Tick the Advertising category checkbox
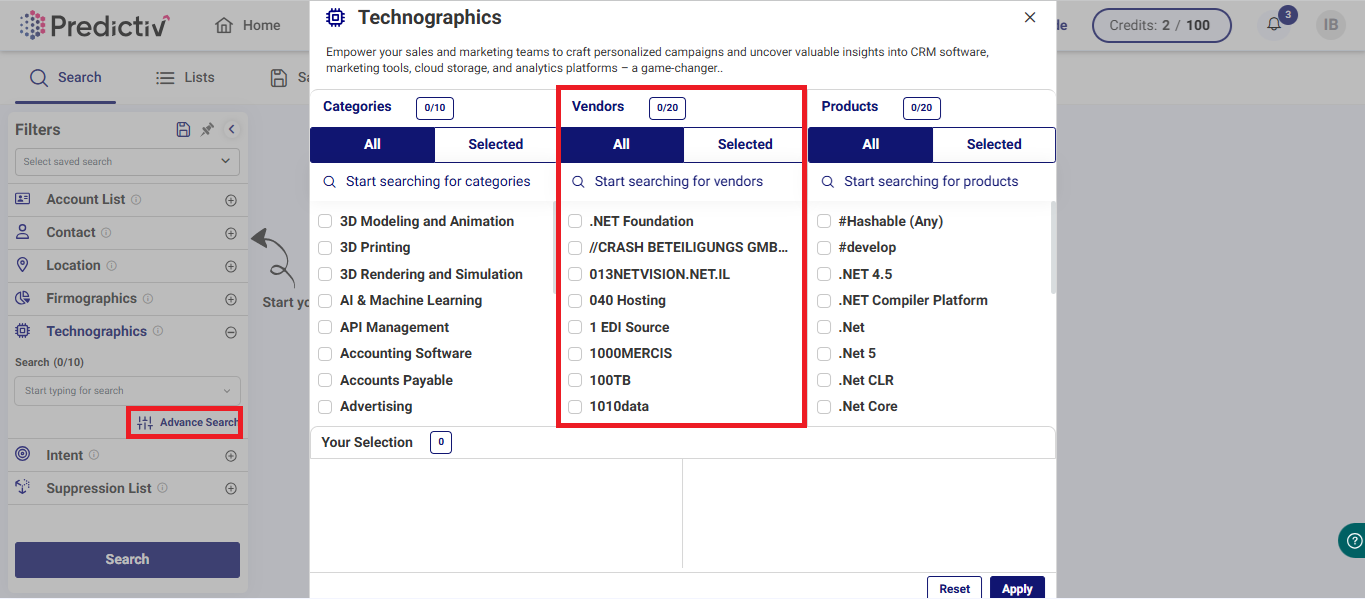The height and width of the screenshot is (599, 1365). tap(325, 406)
